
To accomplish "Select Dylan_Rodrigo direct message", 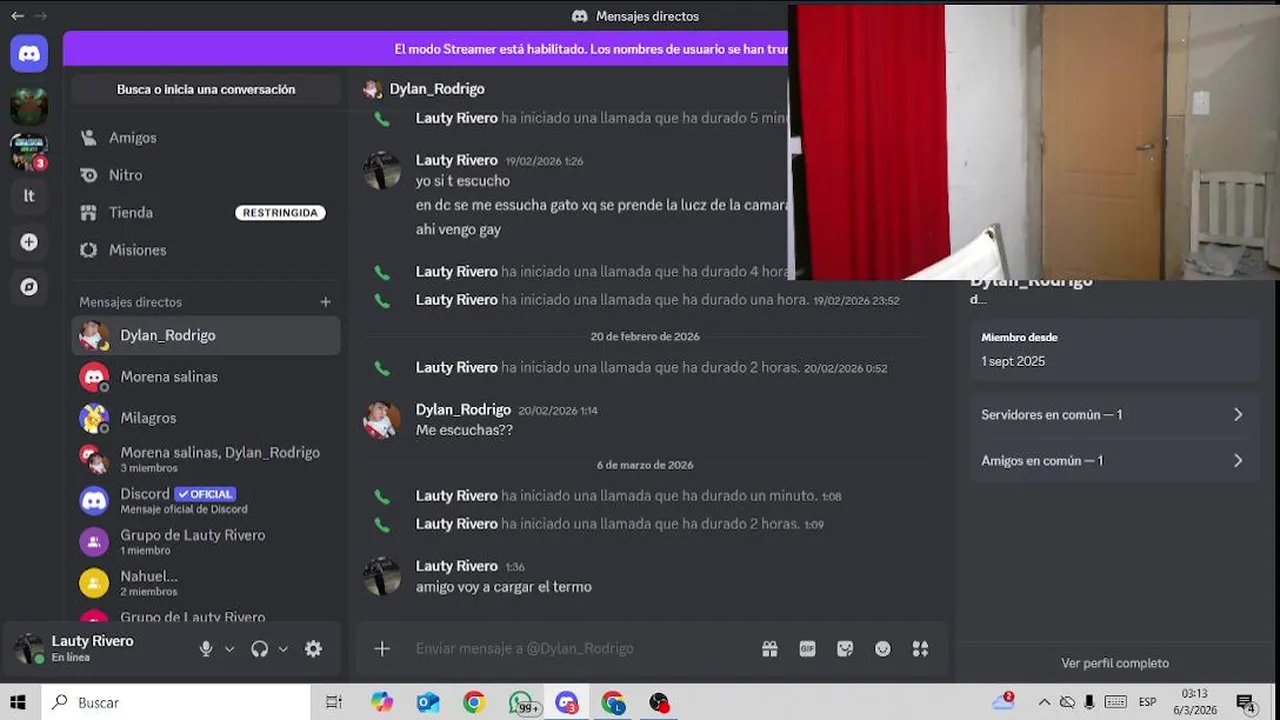I will click(206, 336).
